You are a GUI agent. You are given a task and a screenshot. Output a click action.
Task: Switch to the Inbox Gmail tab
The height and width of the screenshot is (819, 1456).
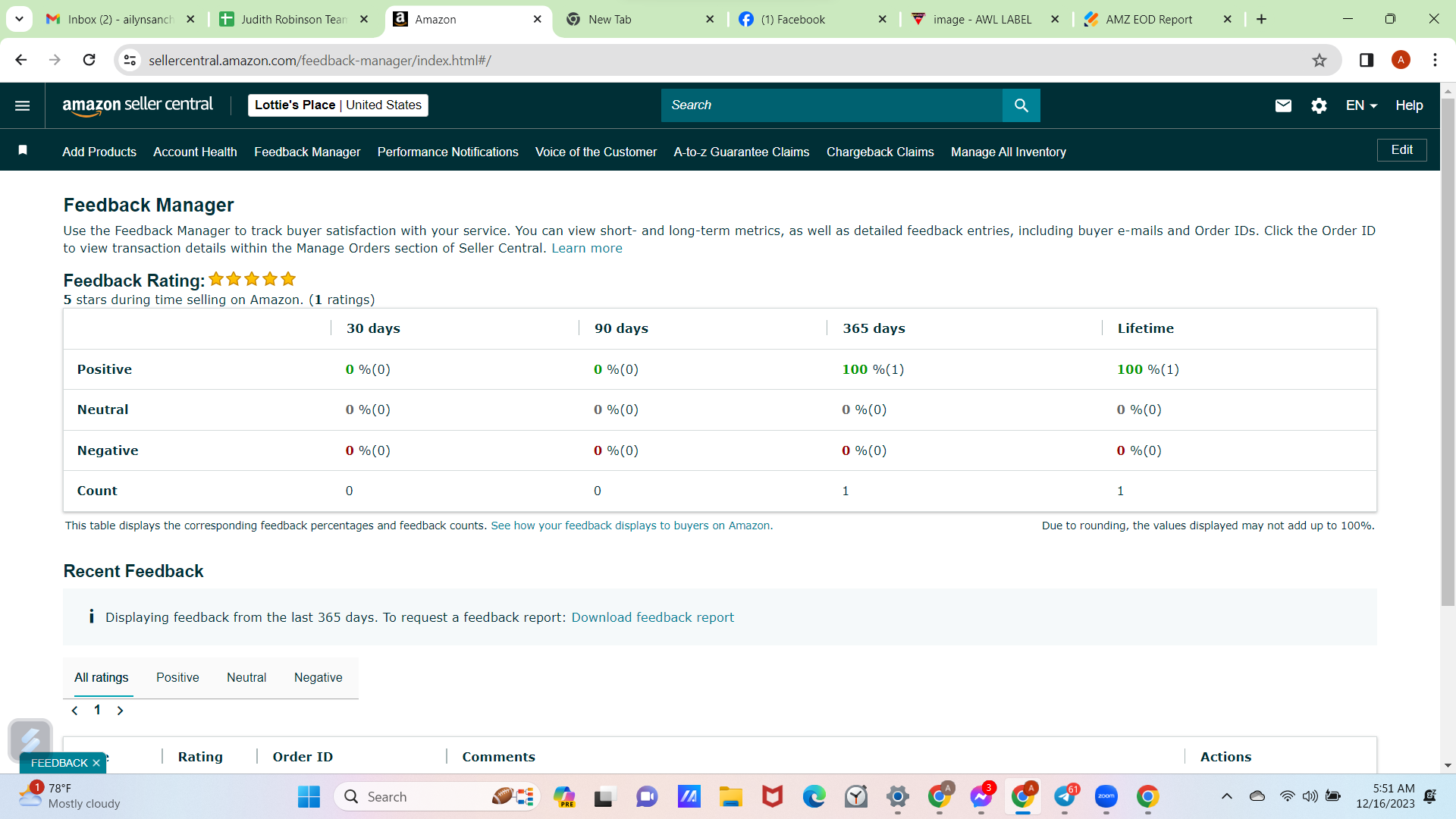point(119,19)
